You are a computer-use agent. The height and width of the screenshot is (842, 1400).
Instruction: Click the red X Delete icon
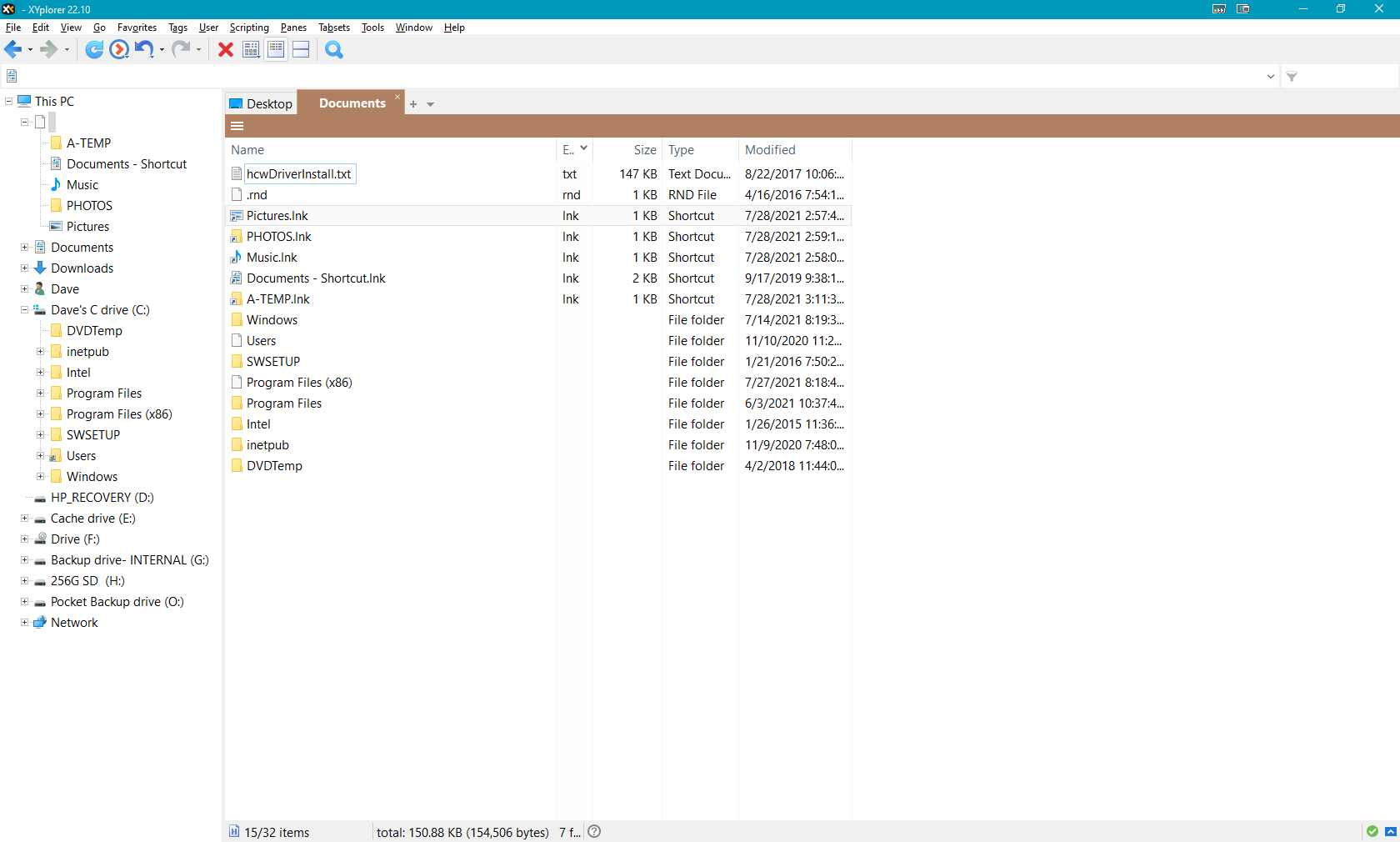tap(226, 50)
